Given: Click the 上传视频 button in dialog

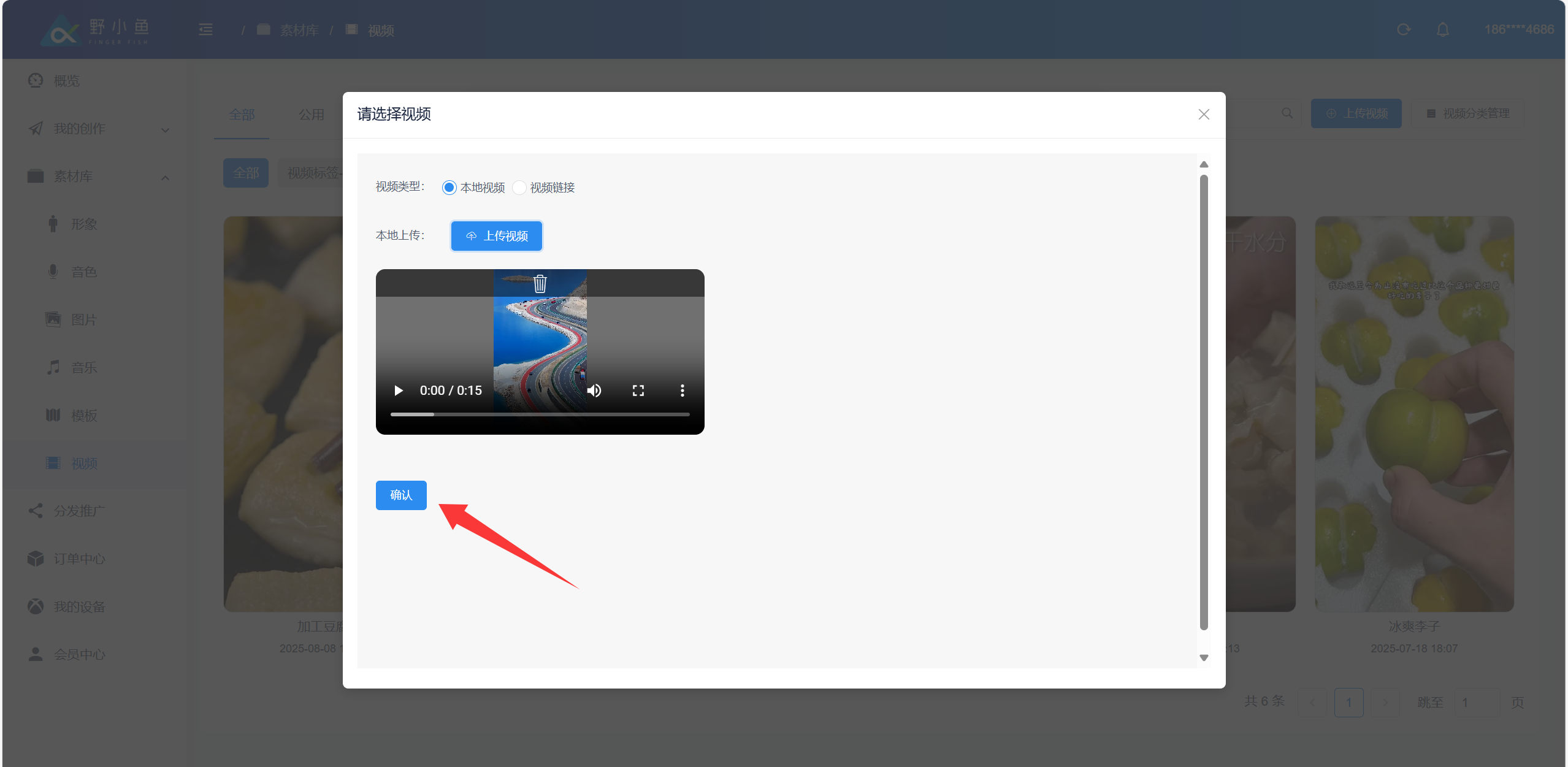Looking at the screenshot, I should 497,236.
